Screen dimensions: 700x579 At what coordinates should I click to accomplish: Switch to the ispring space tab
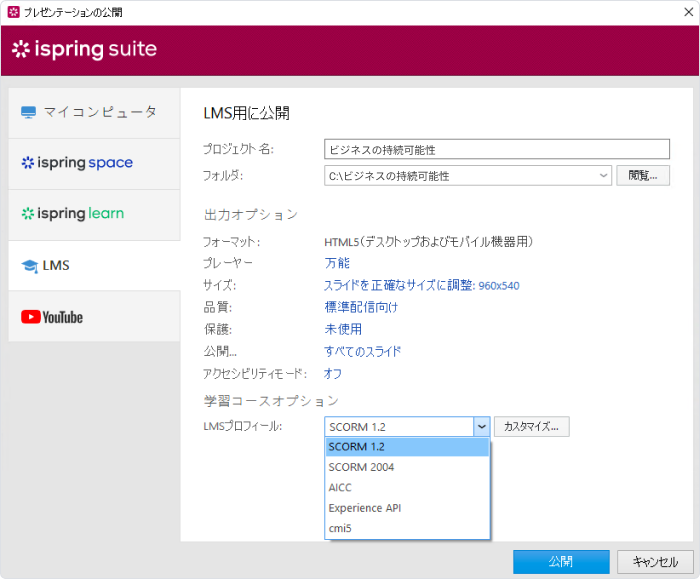click(94, 163)
